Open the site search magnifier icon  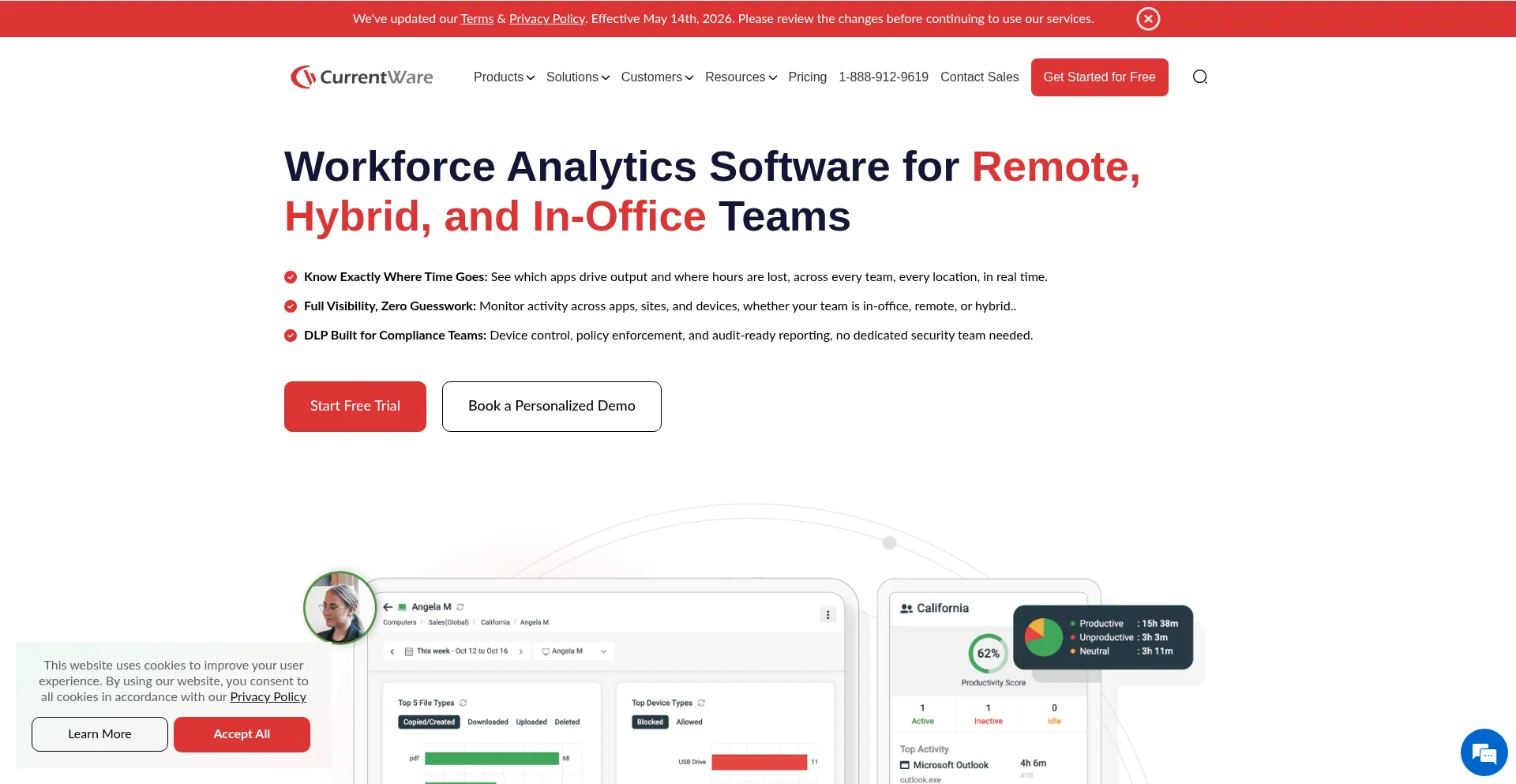pyautogui.click(x=1200, y=77)
